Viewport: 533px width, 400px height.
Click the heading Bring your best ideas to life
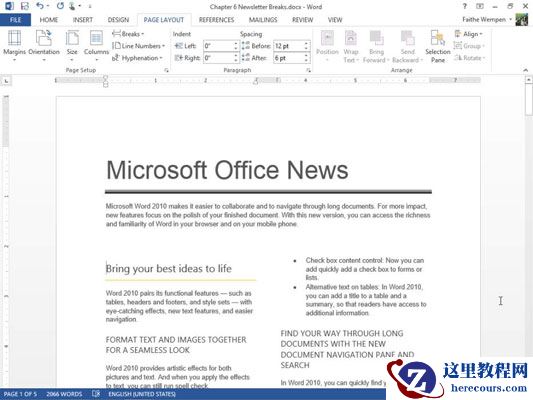[169, 269]
